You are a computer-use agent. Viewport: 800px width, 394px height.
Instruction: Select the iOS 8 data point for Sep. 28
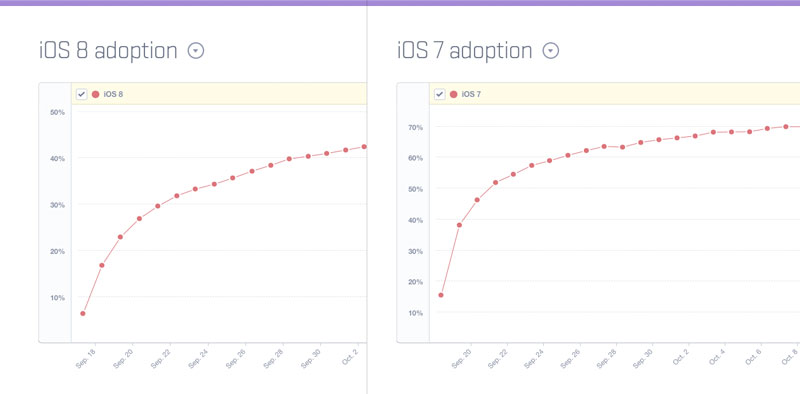pyautogui.click(x=289, y=159)
